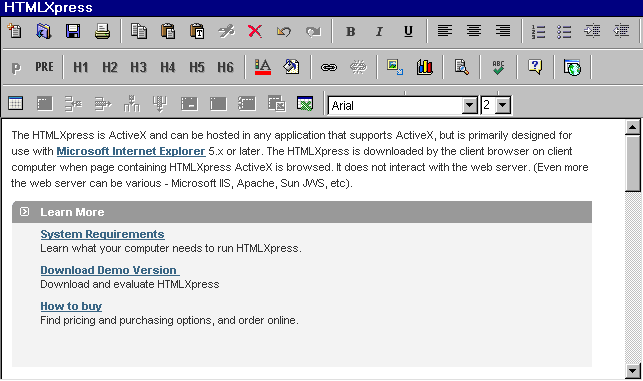Image resolution: width=643 pixels, height=381 pixels.
Task: Toggle numbered list
Action: 538,32
